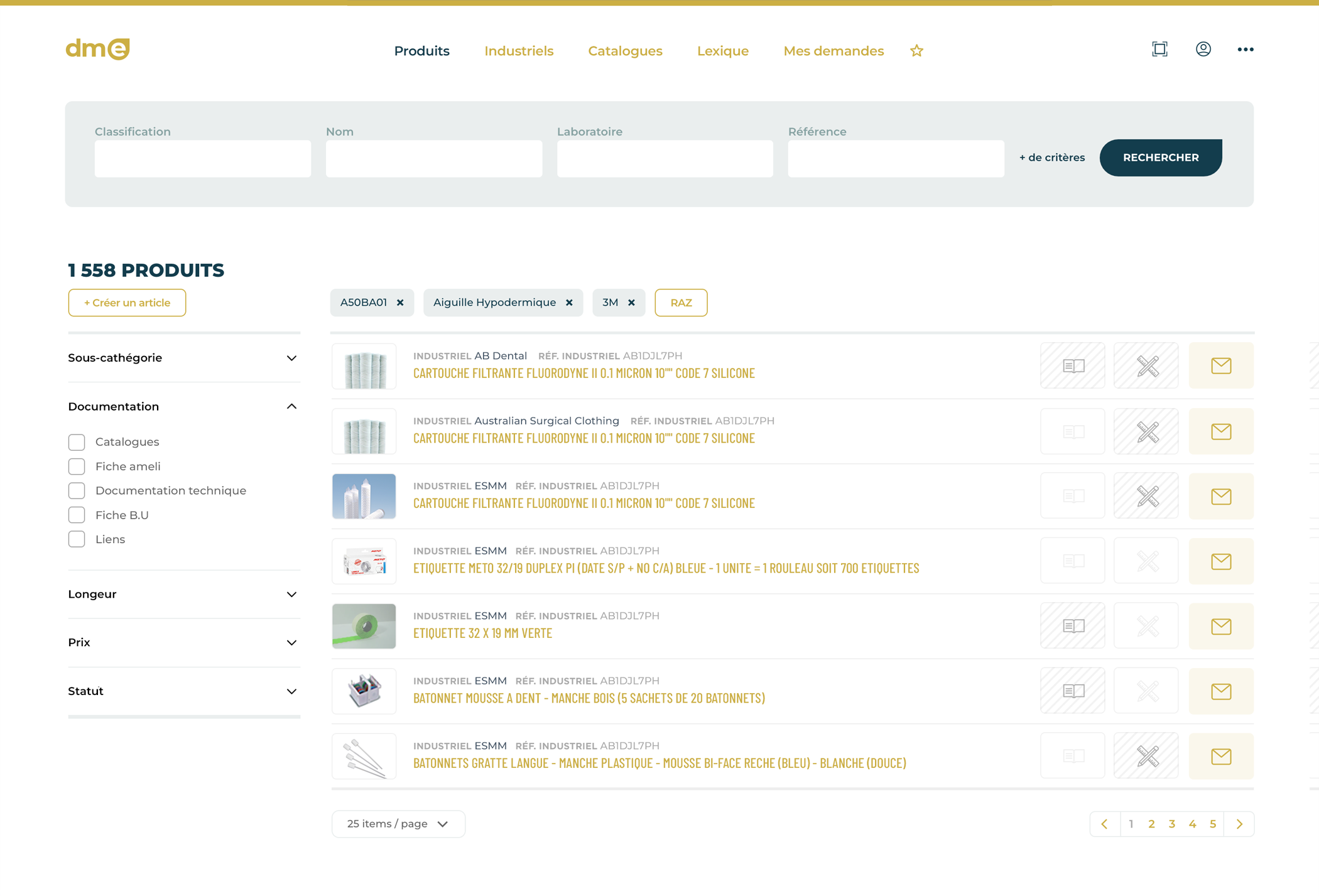Screen dimensions: 1319x896
Task: Open the Catalogues nav tab
Action: click(x=625, y=51)
